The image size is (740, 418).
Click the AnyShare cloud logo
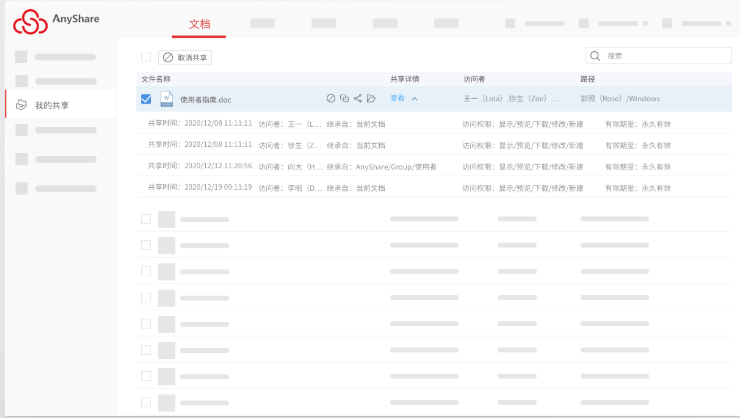coord(30,22)
